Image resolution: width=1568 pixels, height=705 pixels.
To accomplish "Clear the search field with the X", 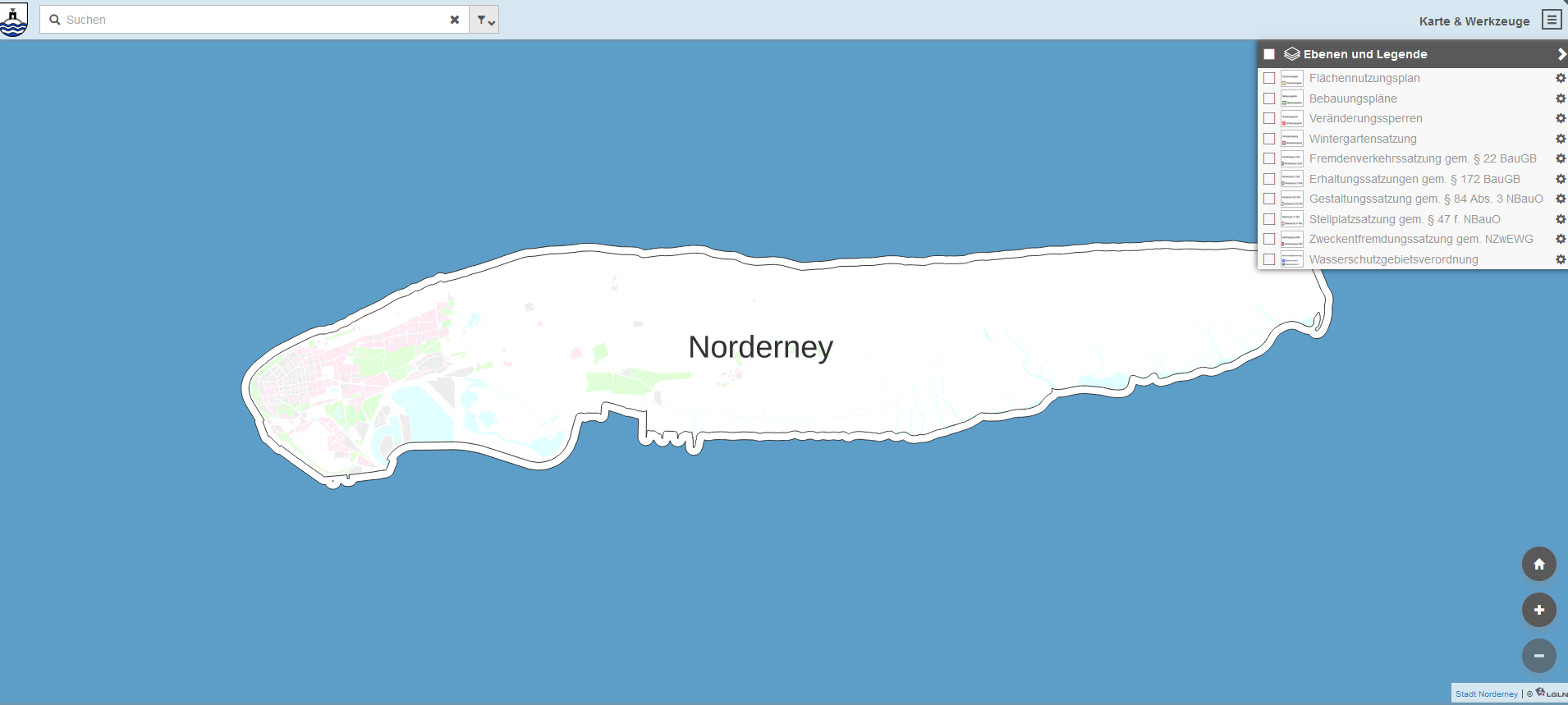I will [x=454, y=20].
